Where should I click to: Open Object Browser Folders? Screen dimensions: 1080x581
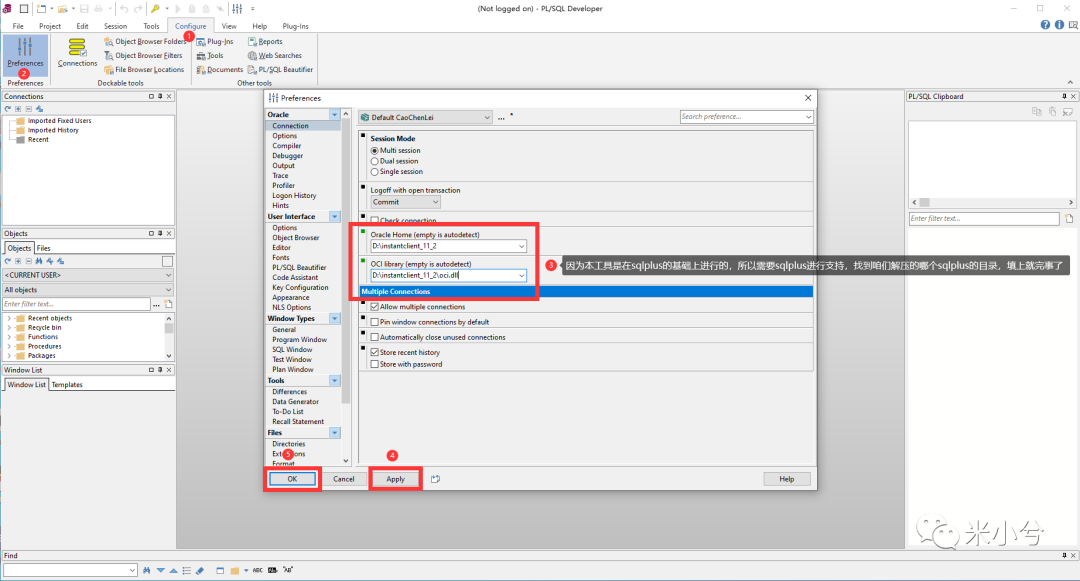[145, 41]
